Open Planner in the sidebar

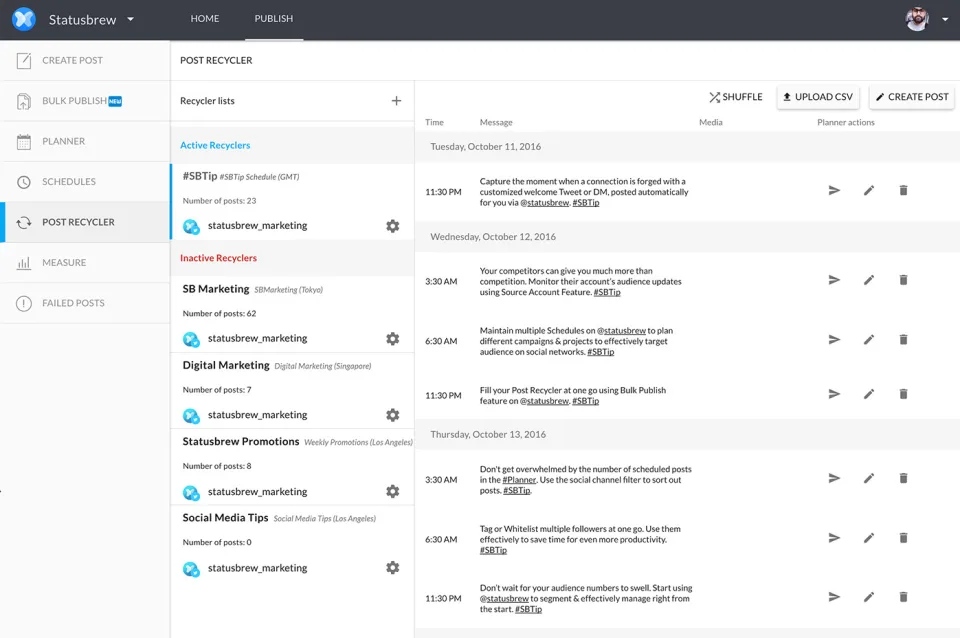85,141
